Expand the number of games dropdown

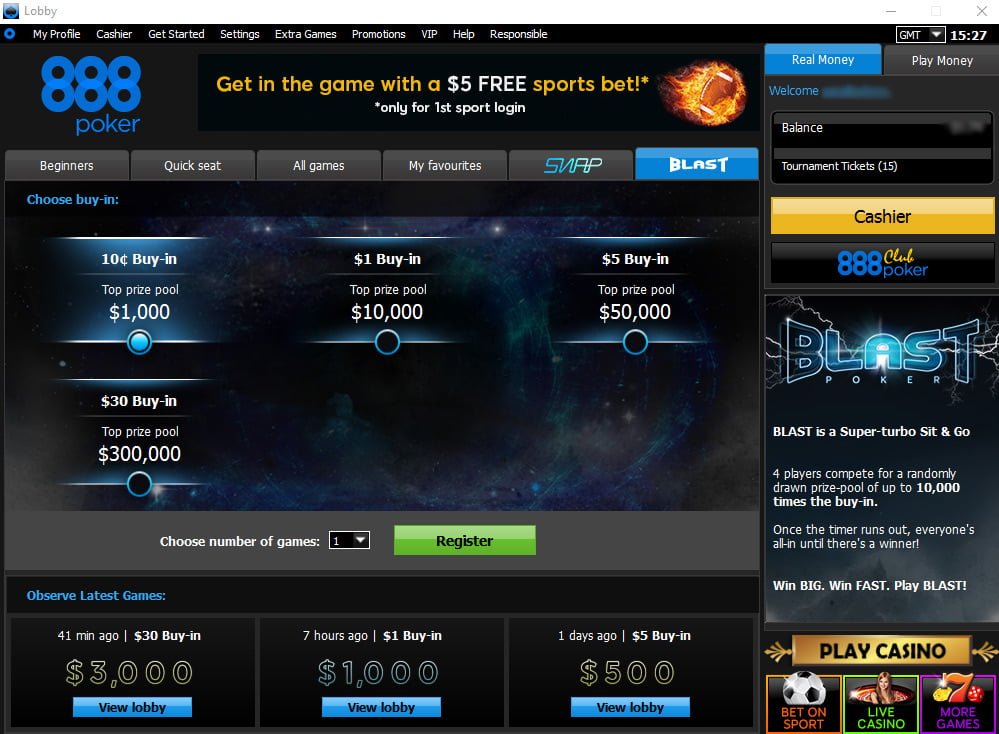tap(349, 540)
